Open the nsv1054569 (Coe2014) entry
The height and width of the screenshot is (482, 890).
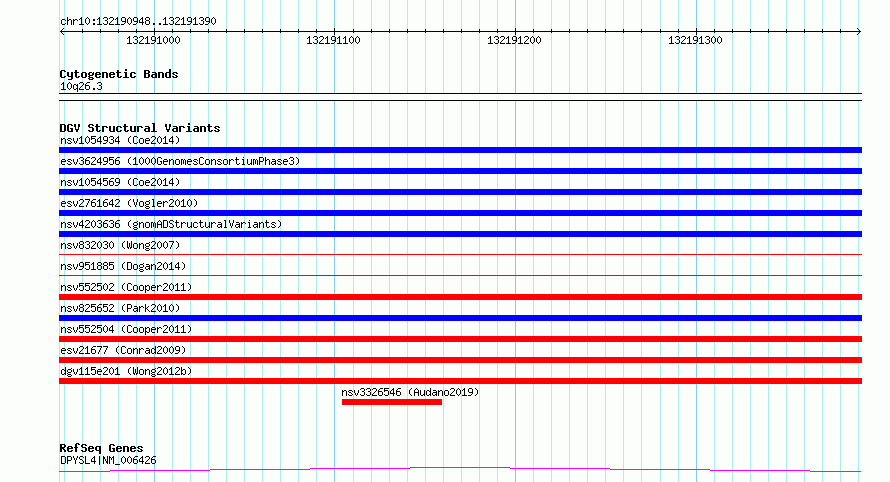(x=120, y=182)
